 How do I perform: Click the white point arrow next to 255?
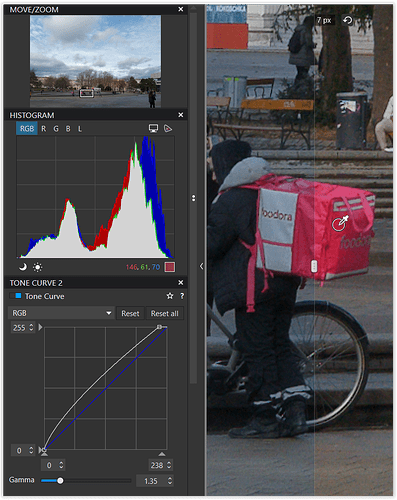pos(40,327)
